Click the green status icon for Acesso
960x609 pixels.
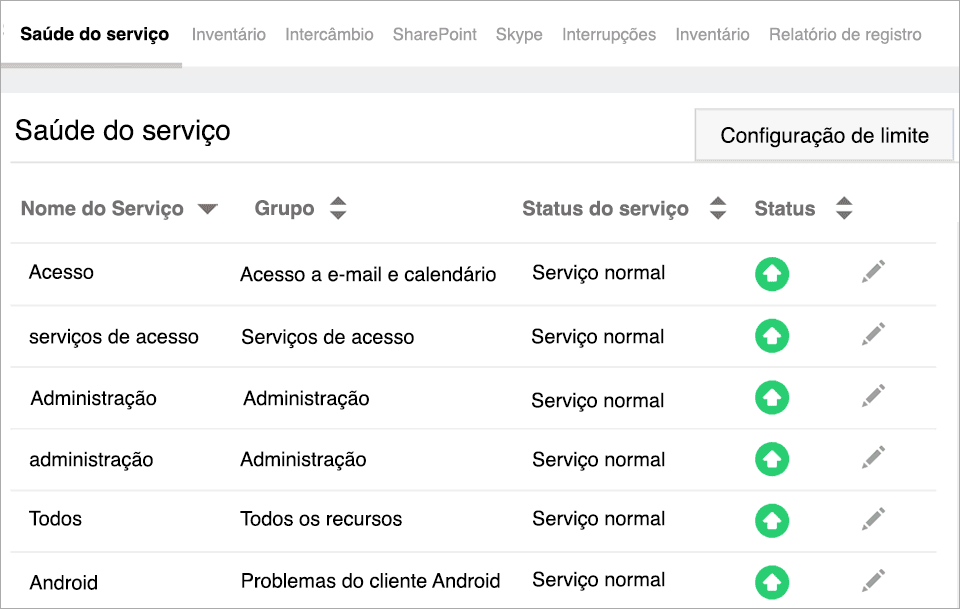tap(771, 272)
